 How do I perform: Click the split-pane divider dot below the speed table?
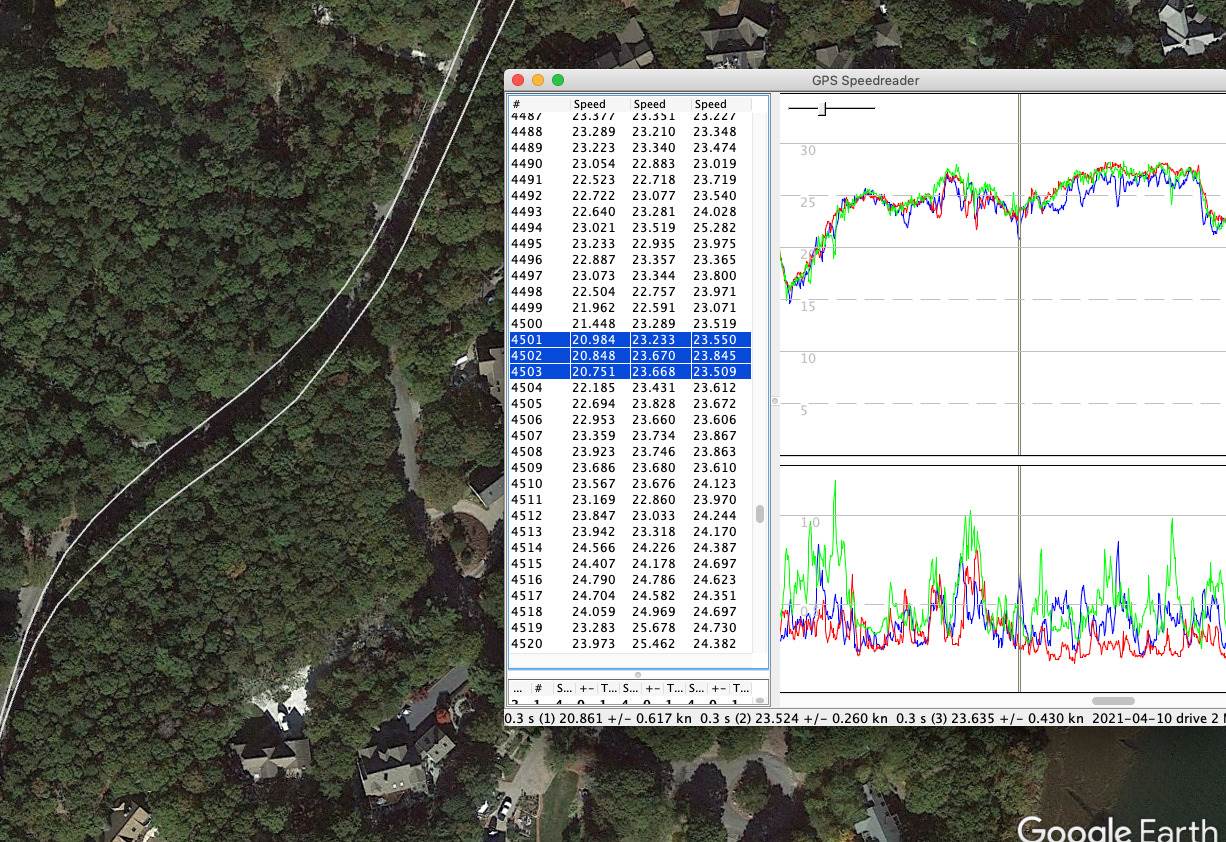click(638, 675)
